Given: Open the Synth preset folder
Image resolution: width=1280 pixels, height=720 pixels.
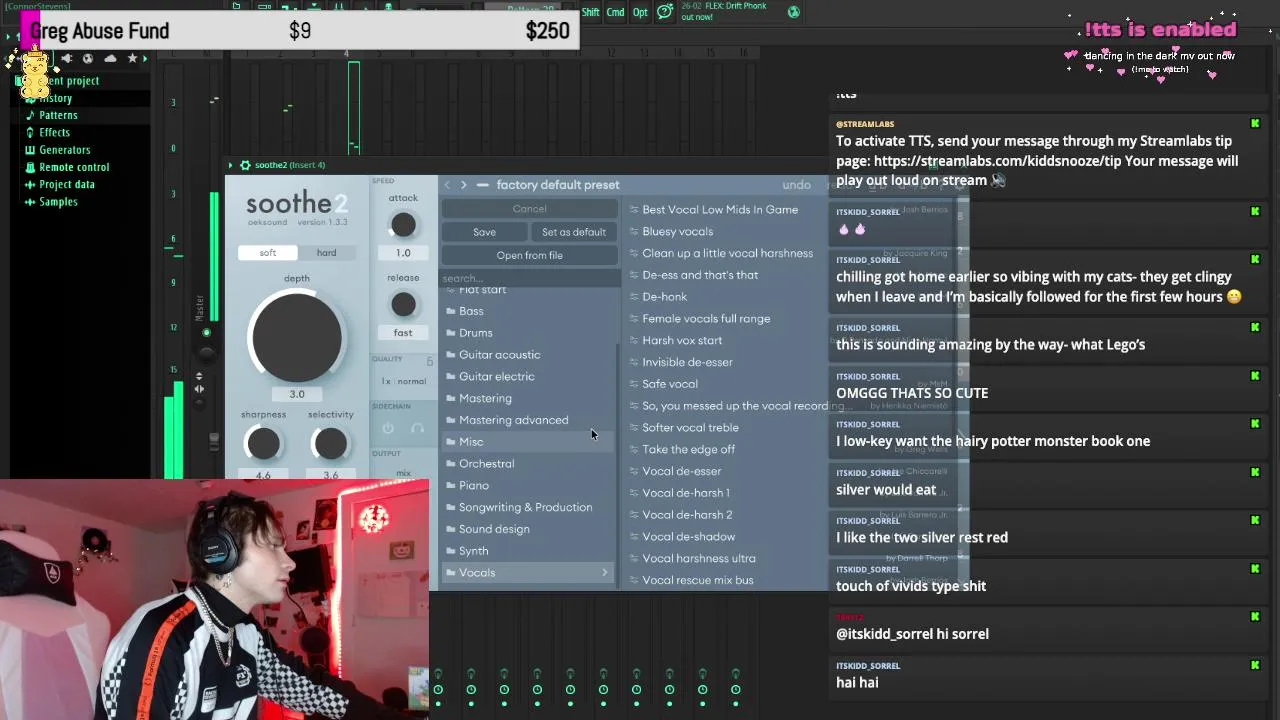Looking at the screenshot, I should click(x=527, y=551).
